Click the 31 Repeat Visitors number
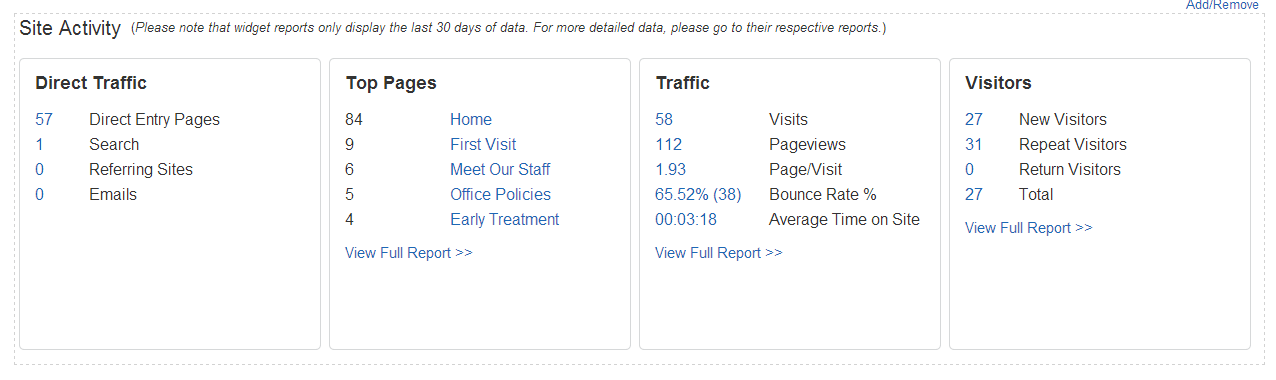1276x380 pixels. click(974, 144)
